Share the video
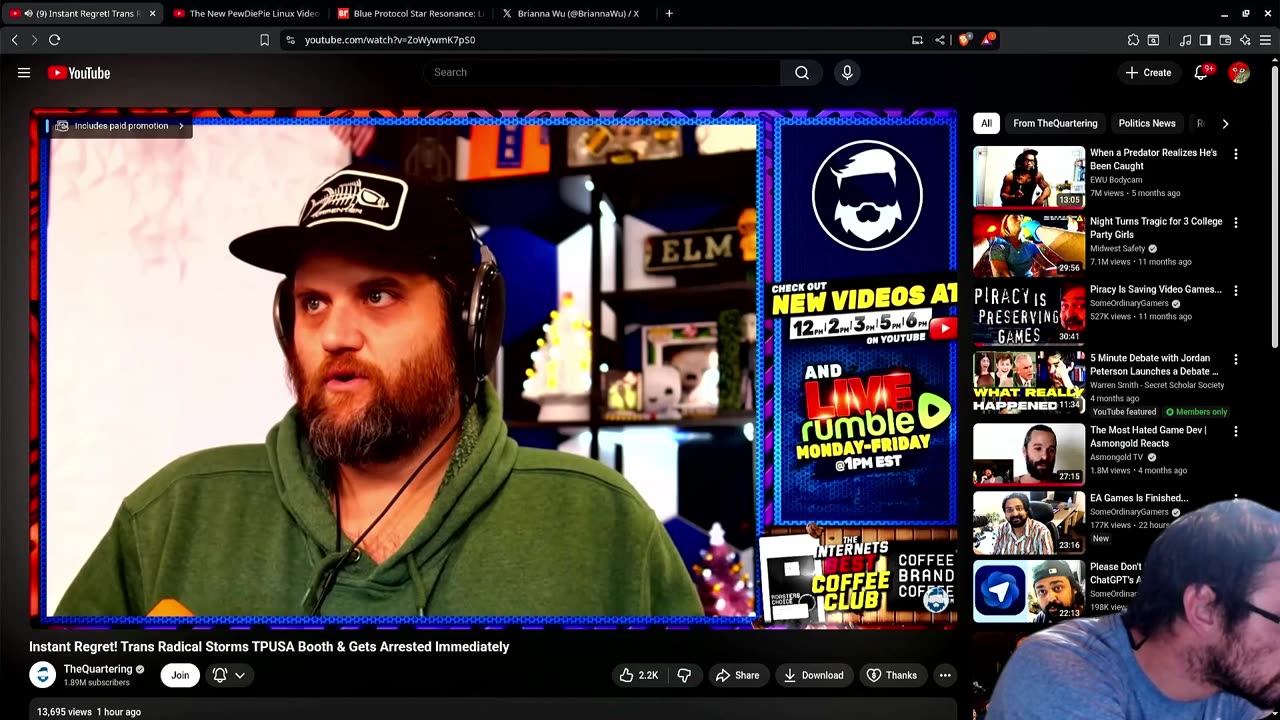This screenshot has width=1280, height=720. click(737, 675)
